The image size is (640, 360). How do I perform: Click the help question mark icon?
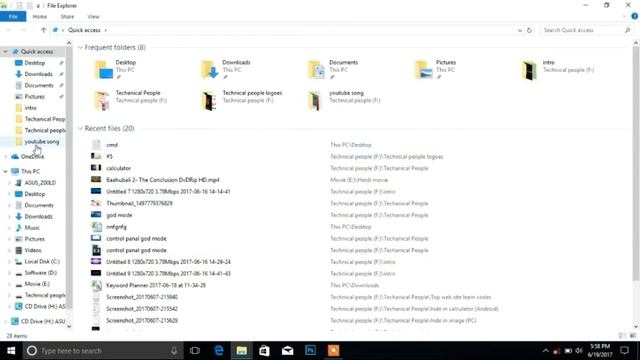pos(635,16)
